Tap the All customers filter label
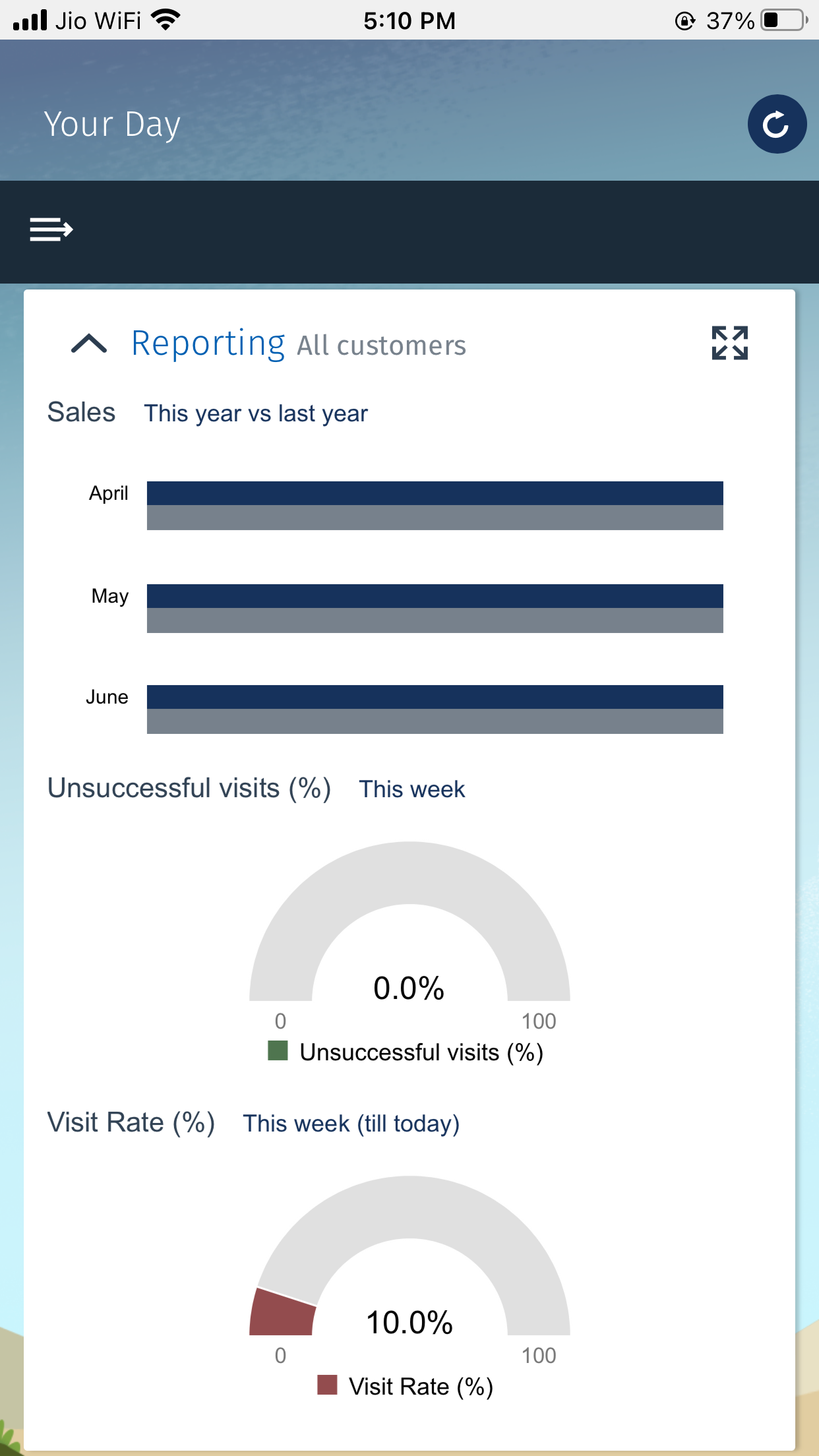This screenshot has height=1456, width=819. click(382, 346)
